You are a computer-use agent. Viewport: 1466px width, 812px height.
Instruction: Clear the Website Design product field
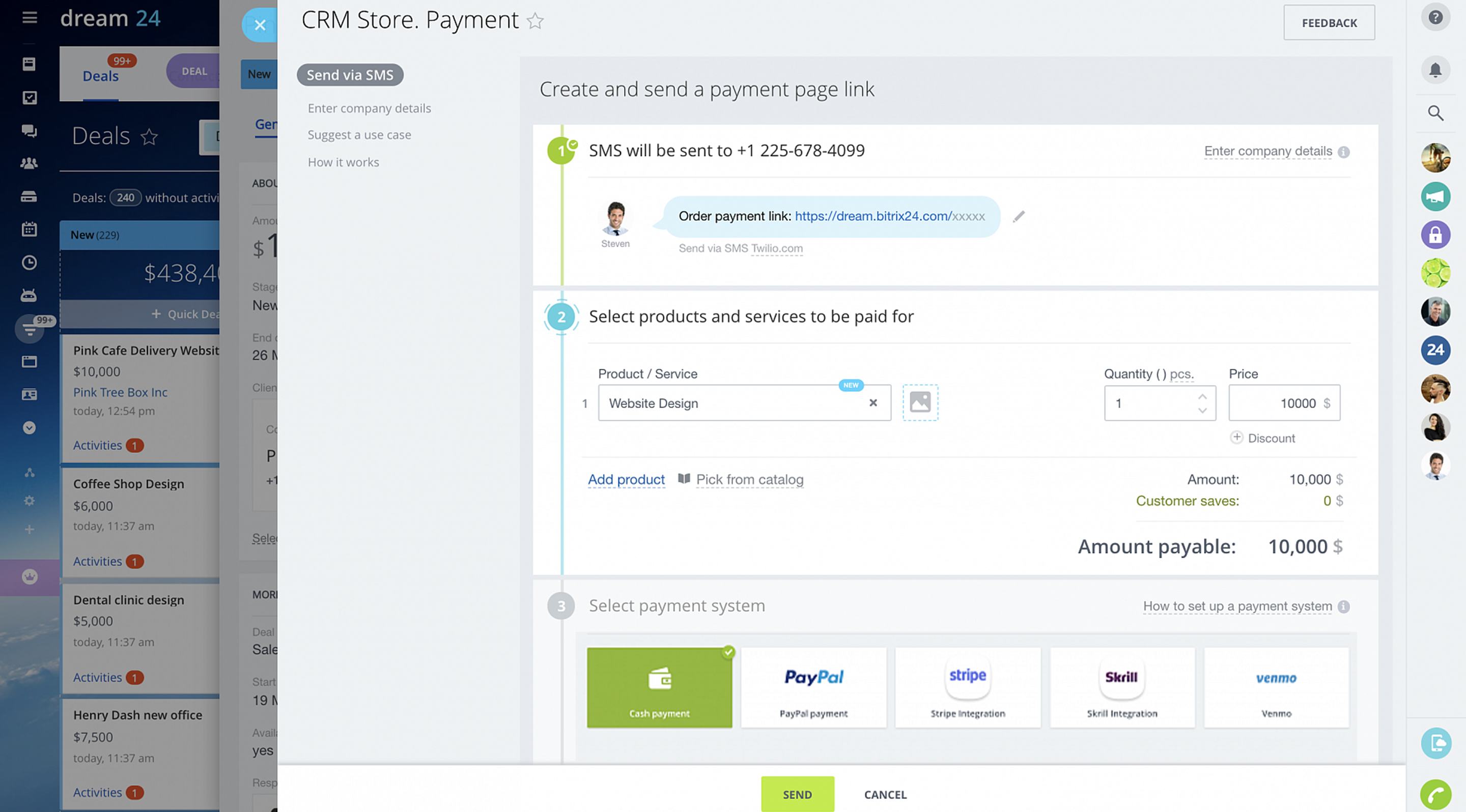(x=872, y=402)
